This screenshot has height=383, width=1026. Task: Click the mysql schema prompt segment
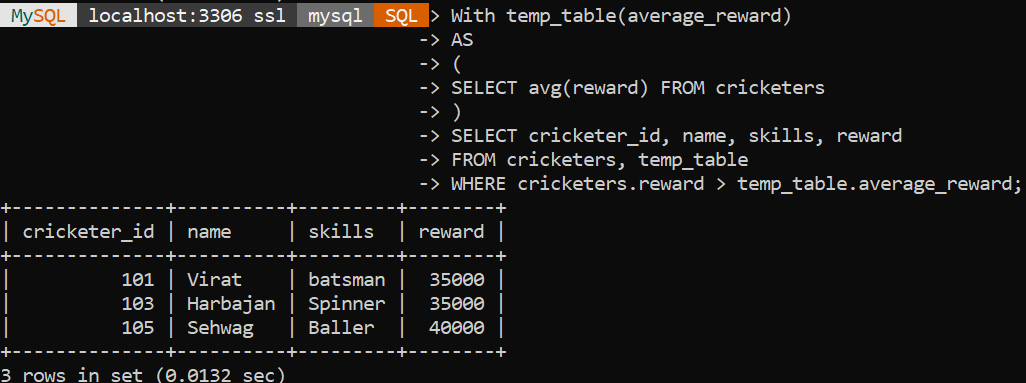pos(336,16)
